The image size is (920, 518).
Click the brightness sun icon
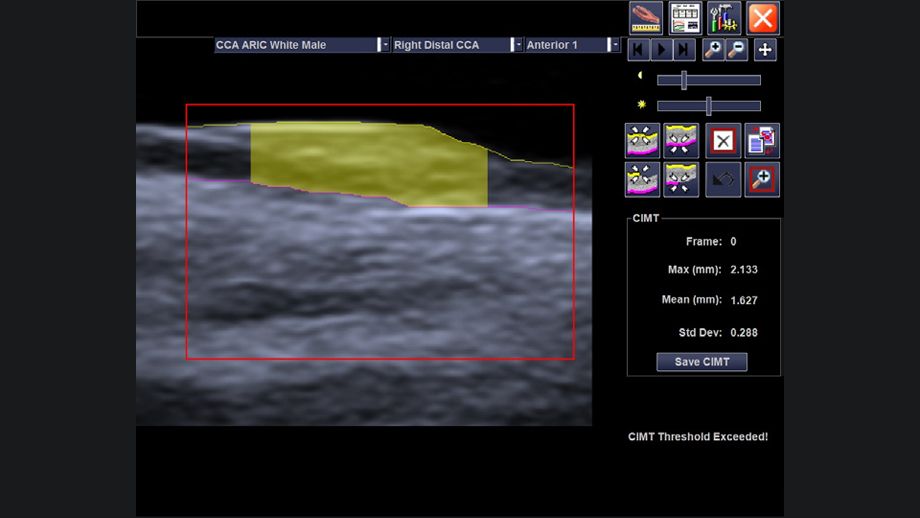(x=641, y=104)
